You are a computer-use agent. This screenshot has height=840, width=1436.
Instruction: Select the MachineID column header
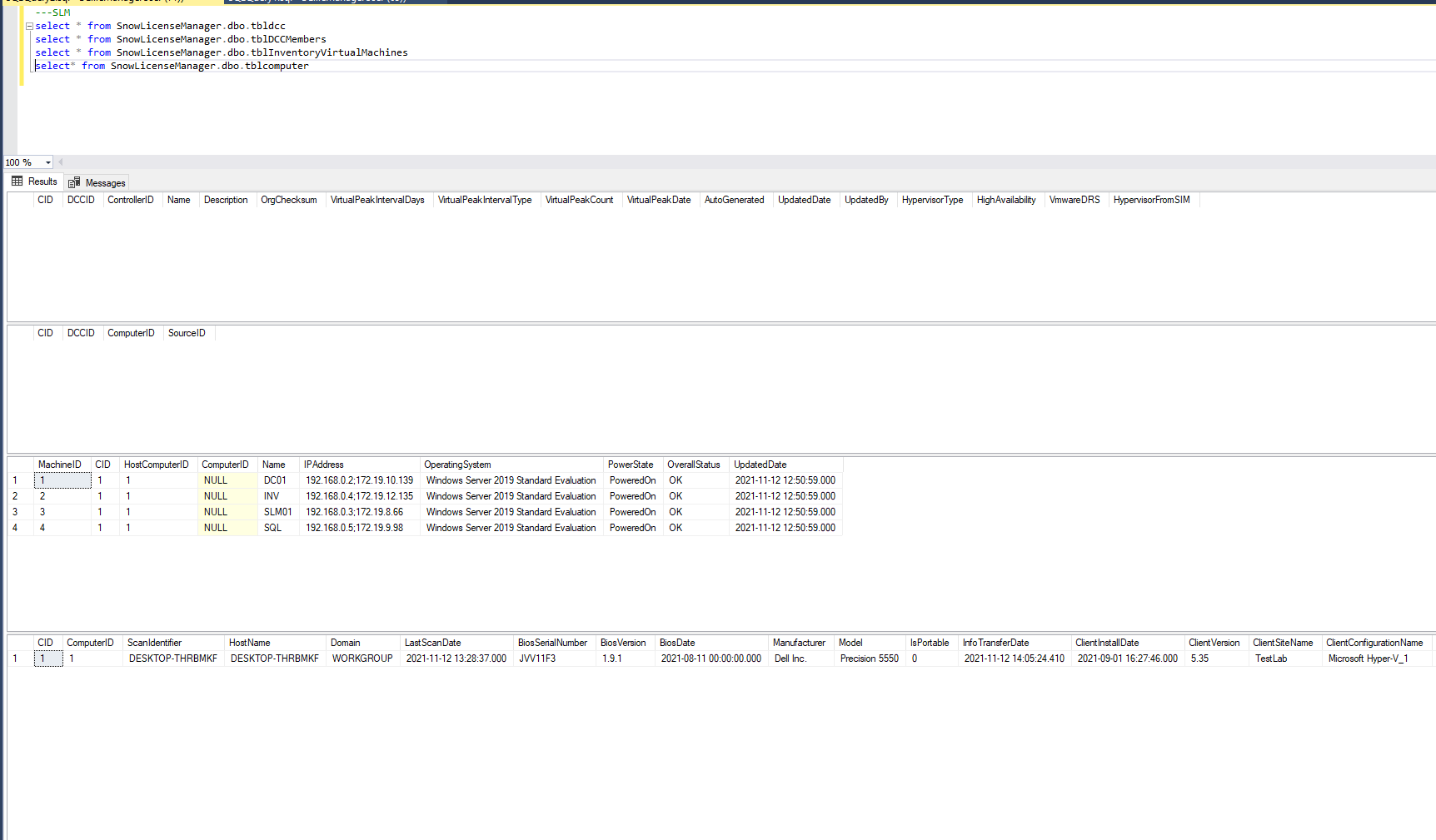point(60,465)
